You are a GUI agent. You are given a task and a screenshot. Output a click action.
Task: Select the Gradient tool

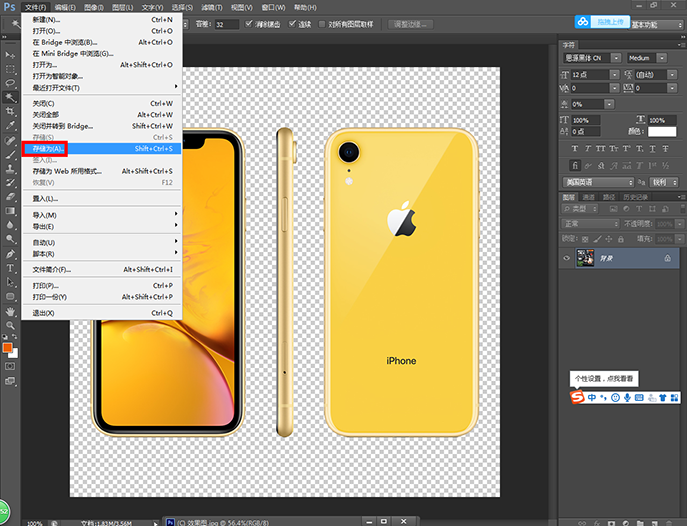(x=10, y=211)
